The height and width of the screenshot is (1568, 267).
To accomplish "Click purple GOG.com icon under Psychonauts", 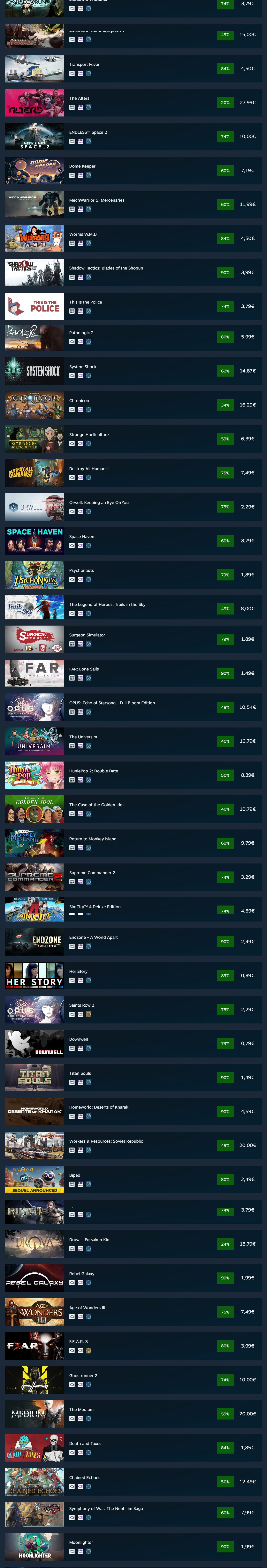I will [x=80, y=579].
